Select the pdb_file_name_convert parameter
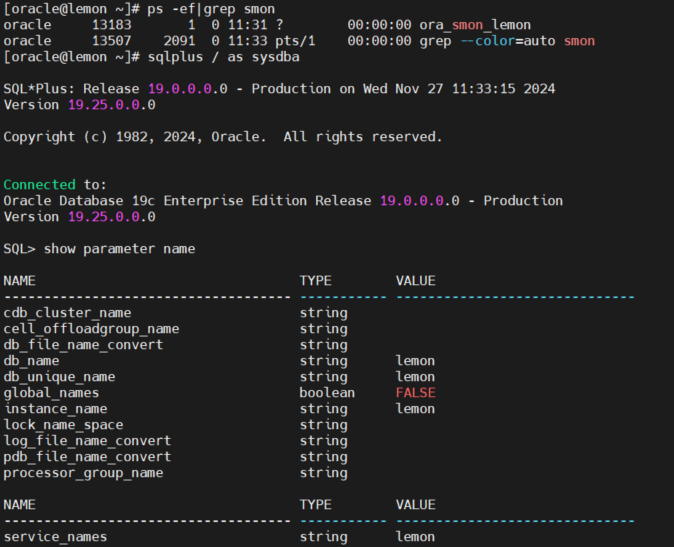Image resolution: width=674 pixels, height=547 pixels. 87,457
